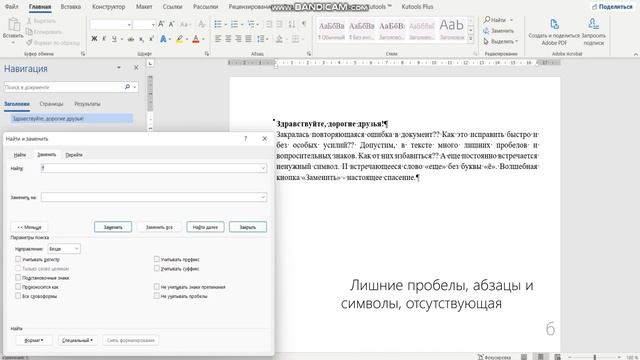Click the Вставить paste icon
The height and width of the screenshot is (360, 640).
coord(13,25)
